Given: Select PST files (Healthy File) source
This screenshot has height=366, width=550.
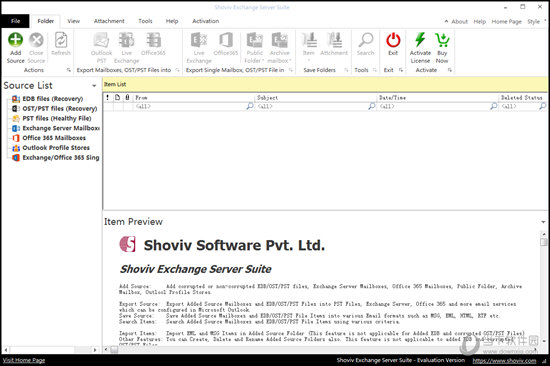Looking at the screenshot, I should pyautogui.click(x=57, y=118).
